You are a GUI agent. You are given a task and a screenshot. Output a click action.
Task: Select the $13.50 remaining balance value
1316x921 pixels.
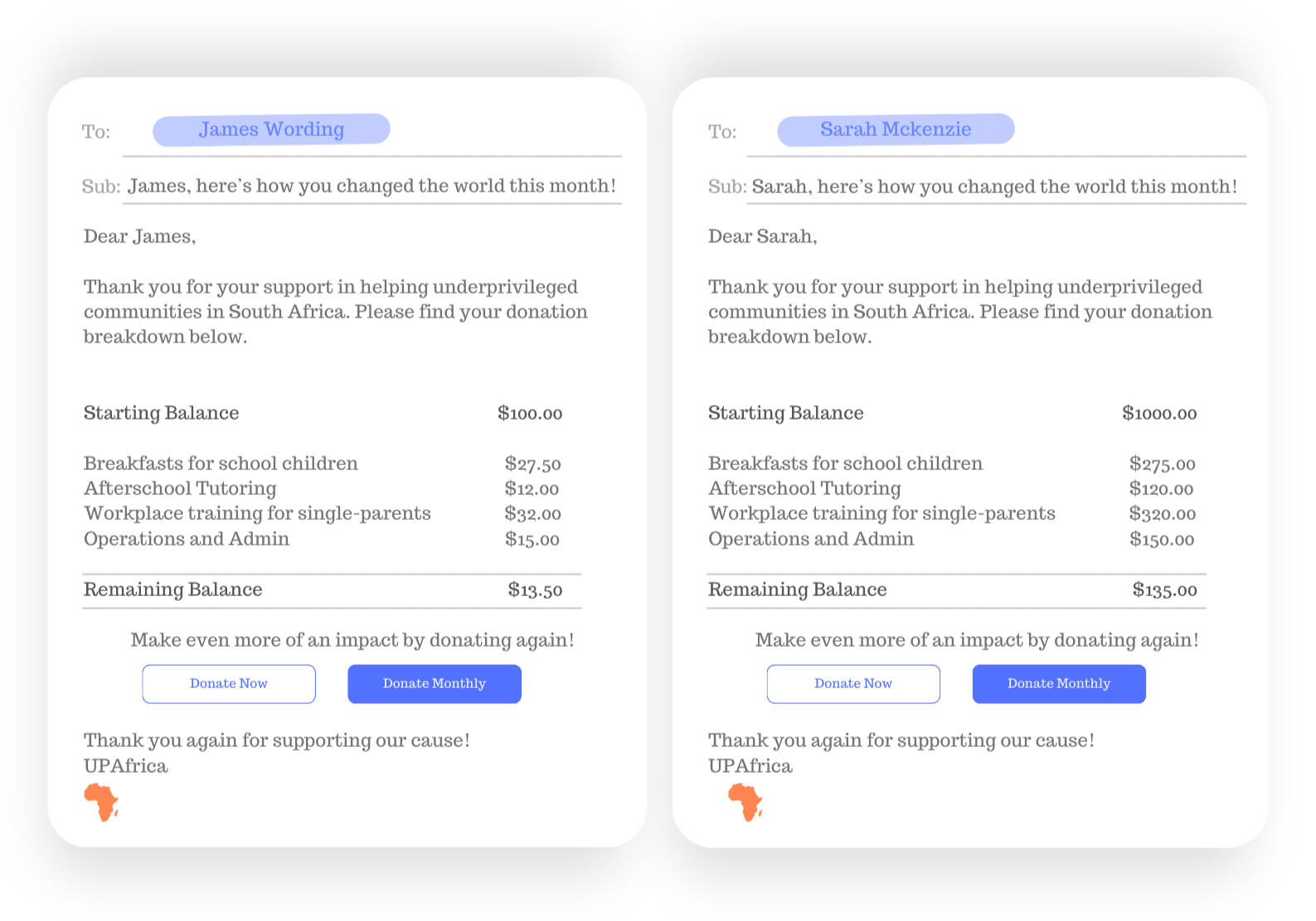tap(535, 590)
